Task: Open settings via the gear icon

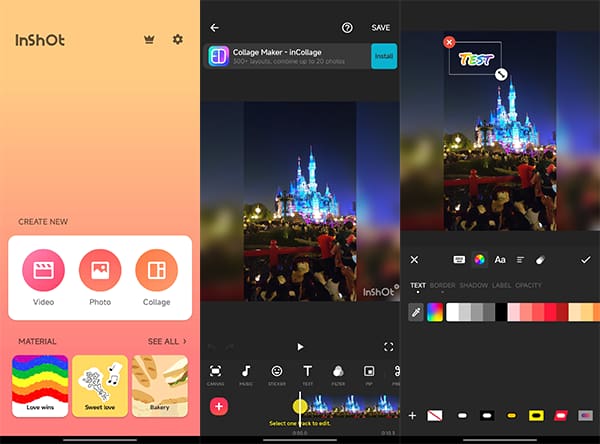Action: [x=178, y=39]
